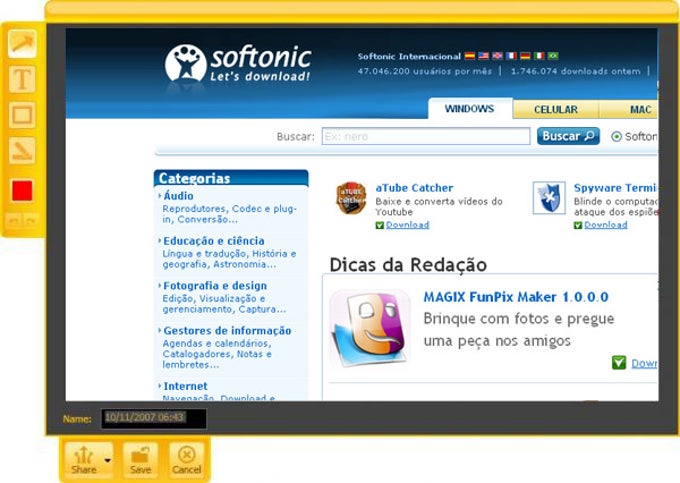Image resolution: width=680 pixels, height=483 pixels.
Task: Cancel the capture
Action: pos(186,460)
